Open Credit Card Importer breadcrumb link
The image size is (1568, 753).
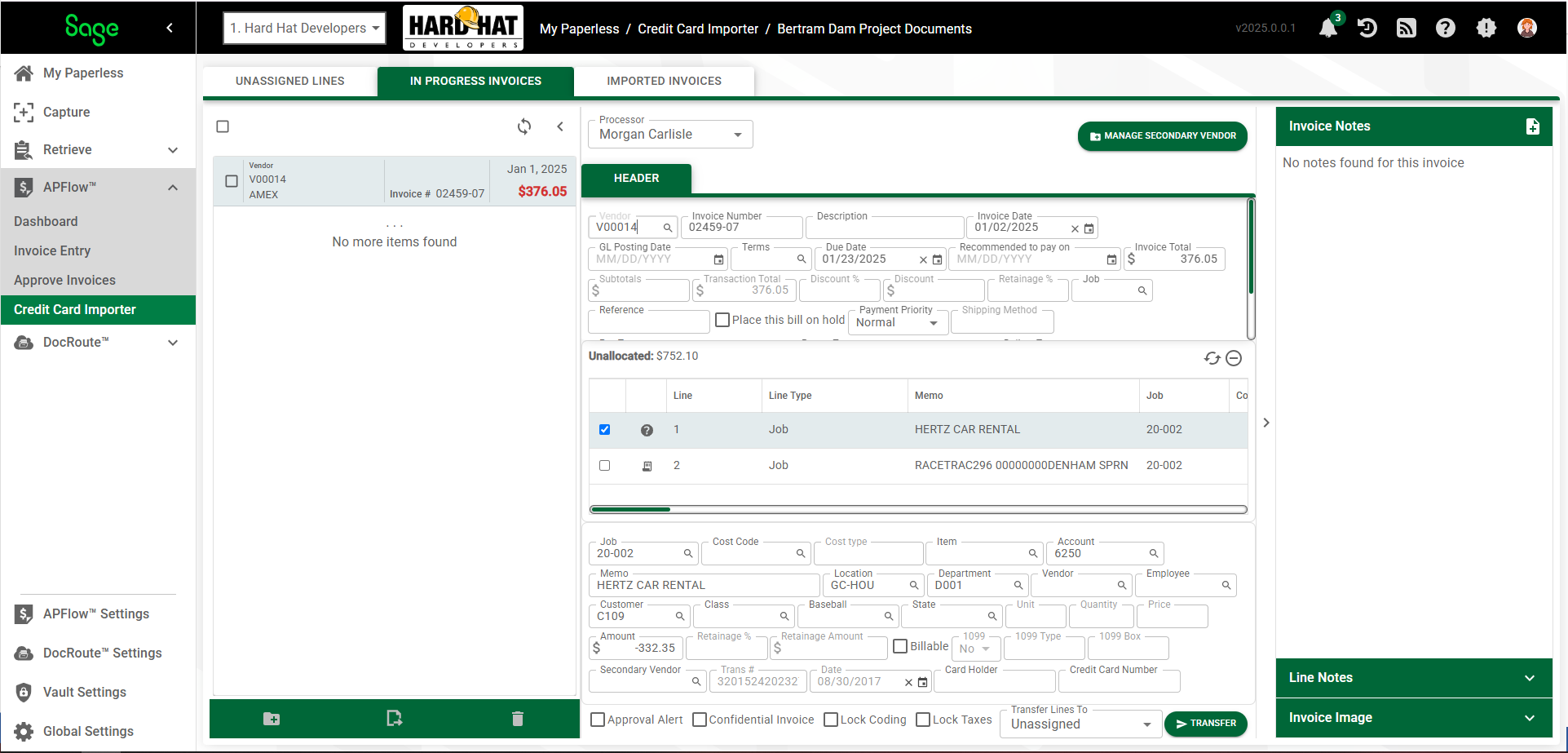[698, 29]
